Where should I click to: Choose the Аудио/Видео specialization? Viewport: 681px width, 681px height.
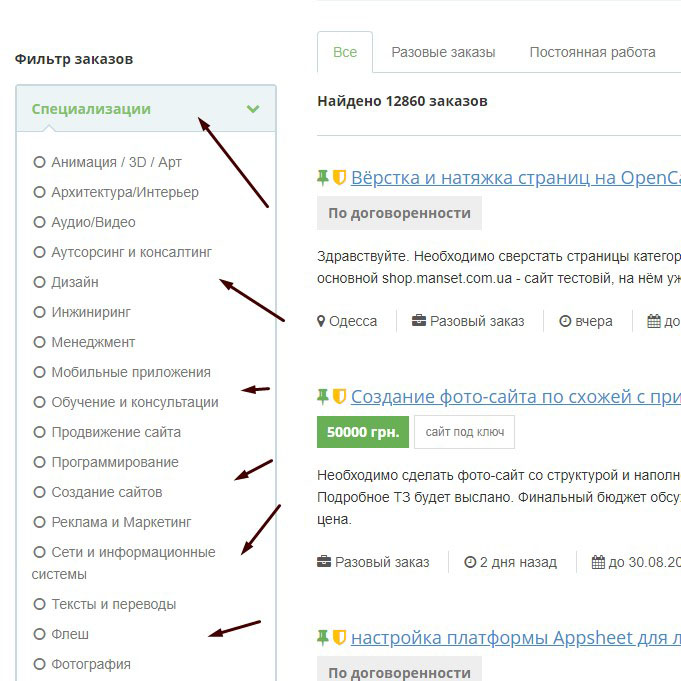pyautogui.click(x=40, y=222)
